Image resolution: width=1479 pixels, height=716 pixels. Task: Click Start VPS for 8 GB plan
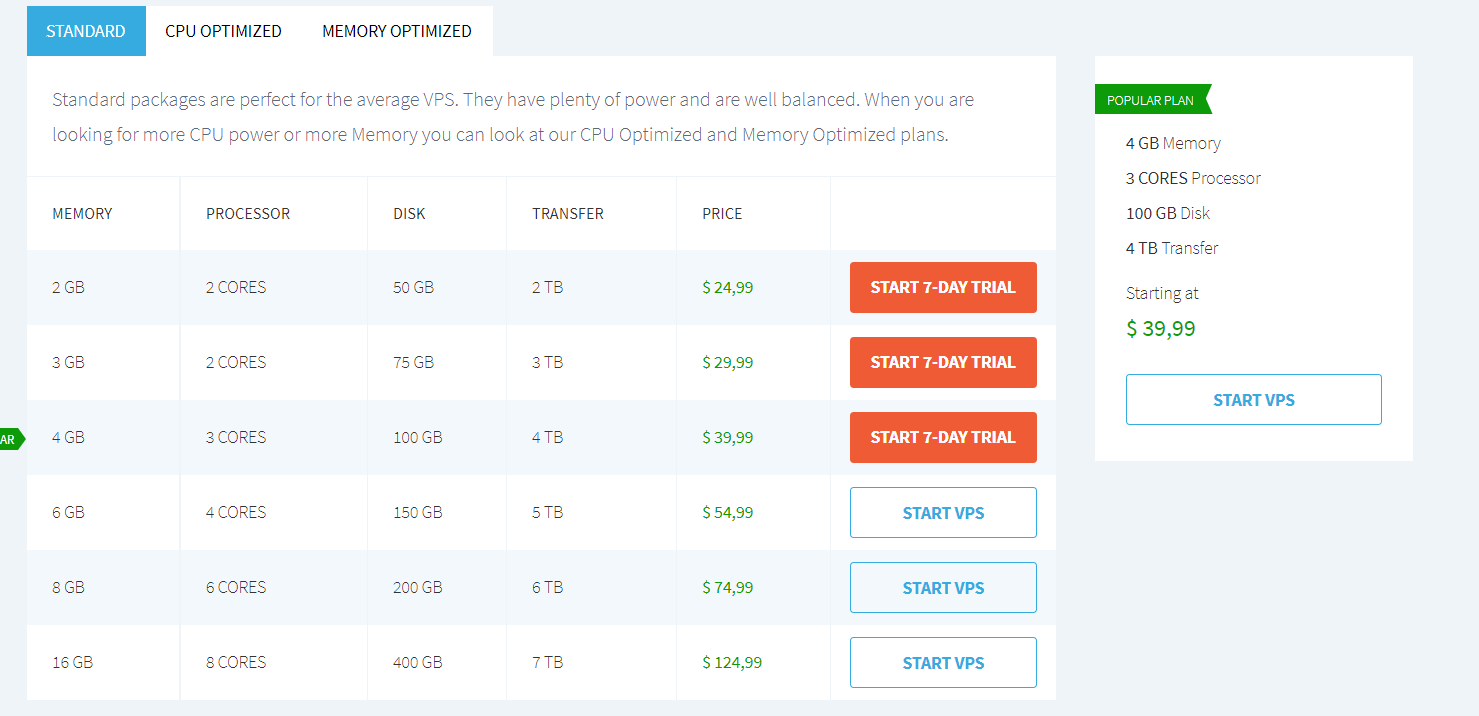click(x=942, y=588)
